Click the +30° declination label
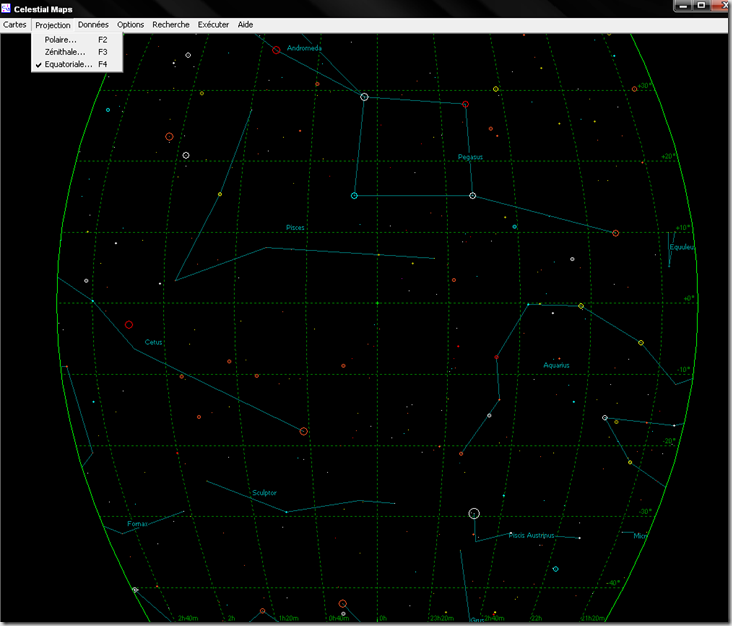 click(644, 86)
